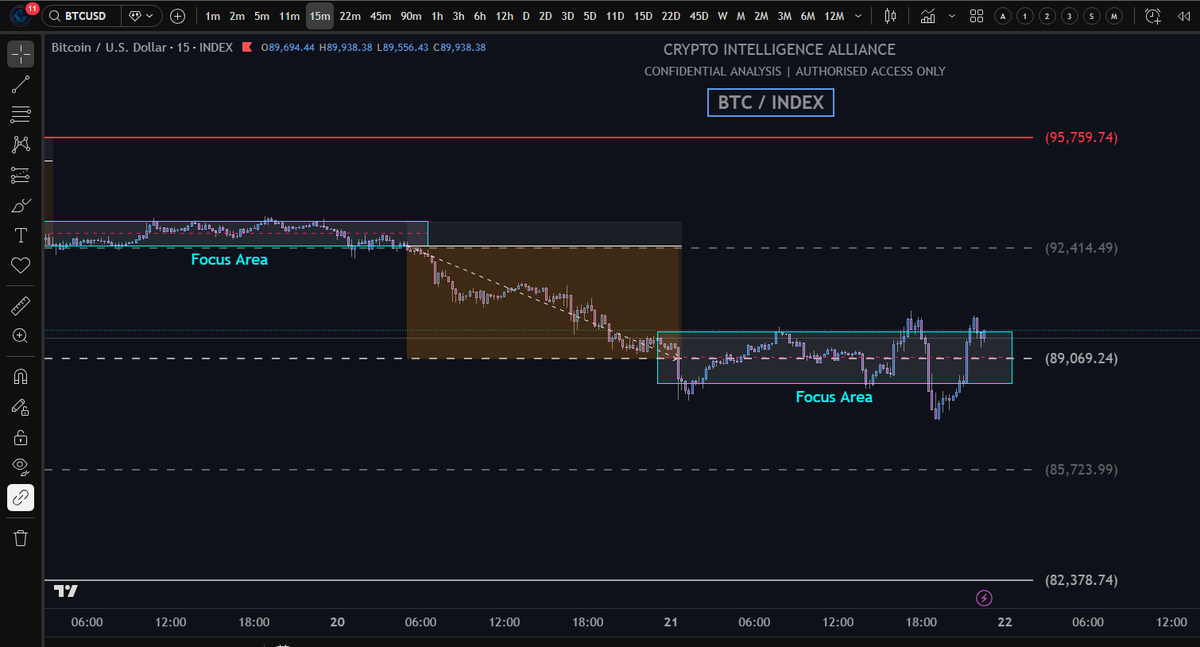Switch to the 3D timeframe

[x=567, y=16]
